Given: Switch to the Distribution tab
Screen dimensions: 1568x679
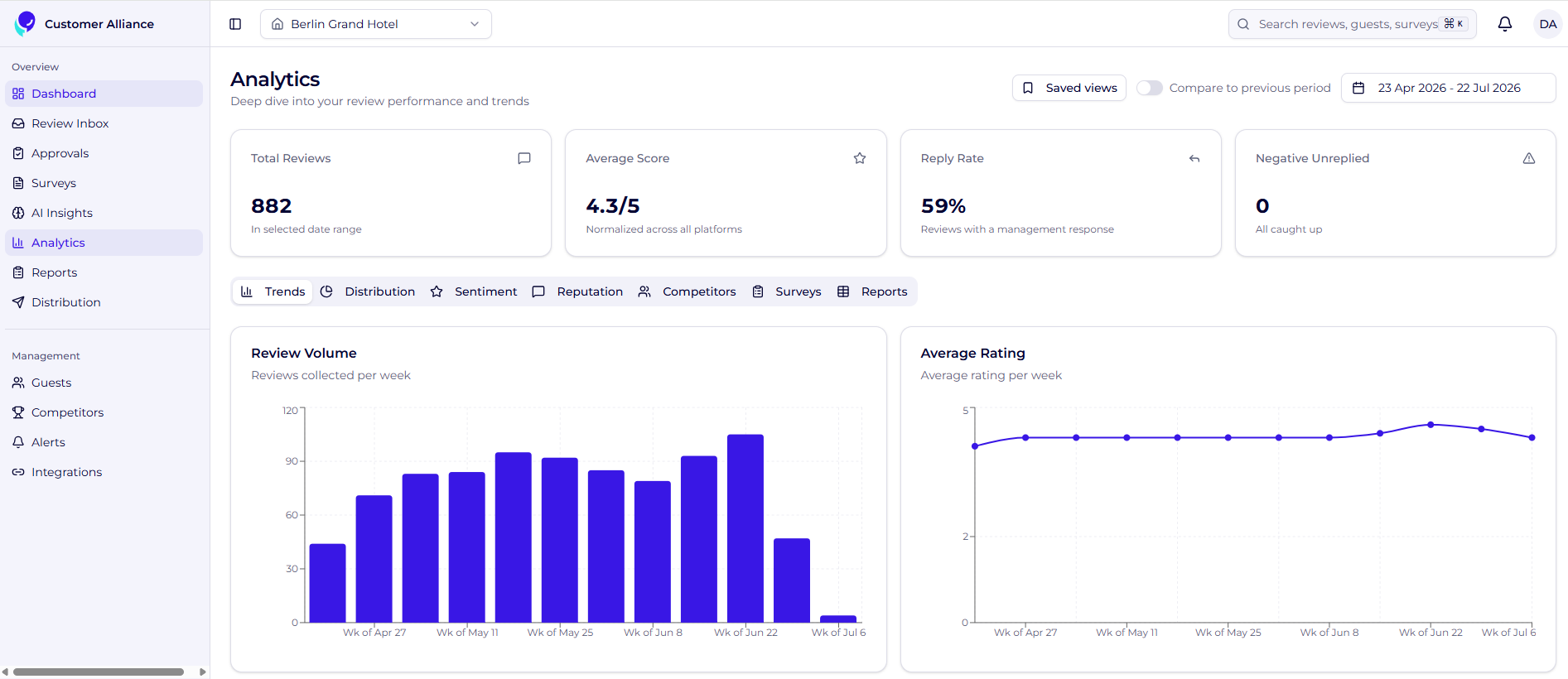Looking at the screenshot, I should 367,291.
